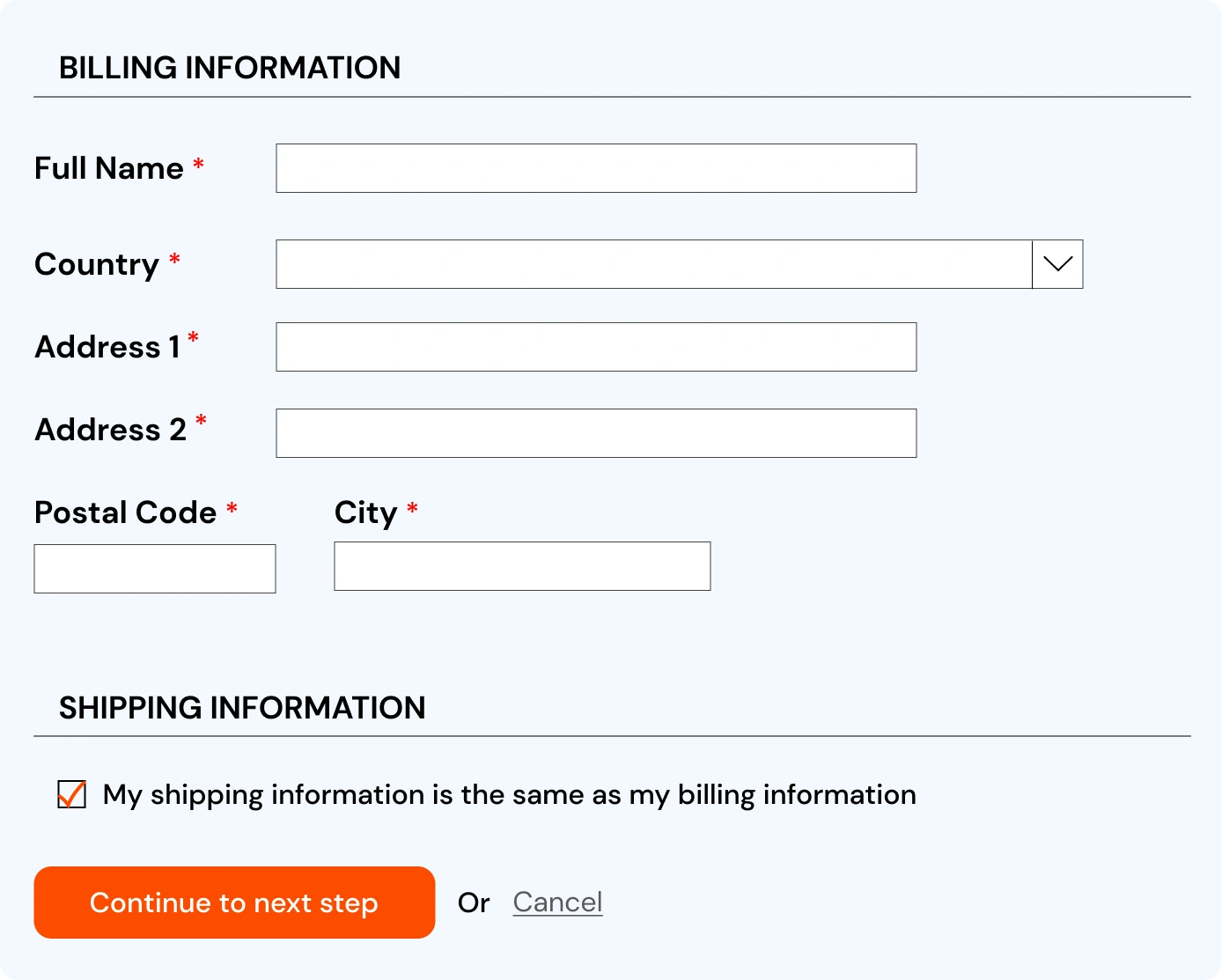Open the Country selection combo box
Screen dimensions: 1222x980
[680, 264]
